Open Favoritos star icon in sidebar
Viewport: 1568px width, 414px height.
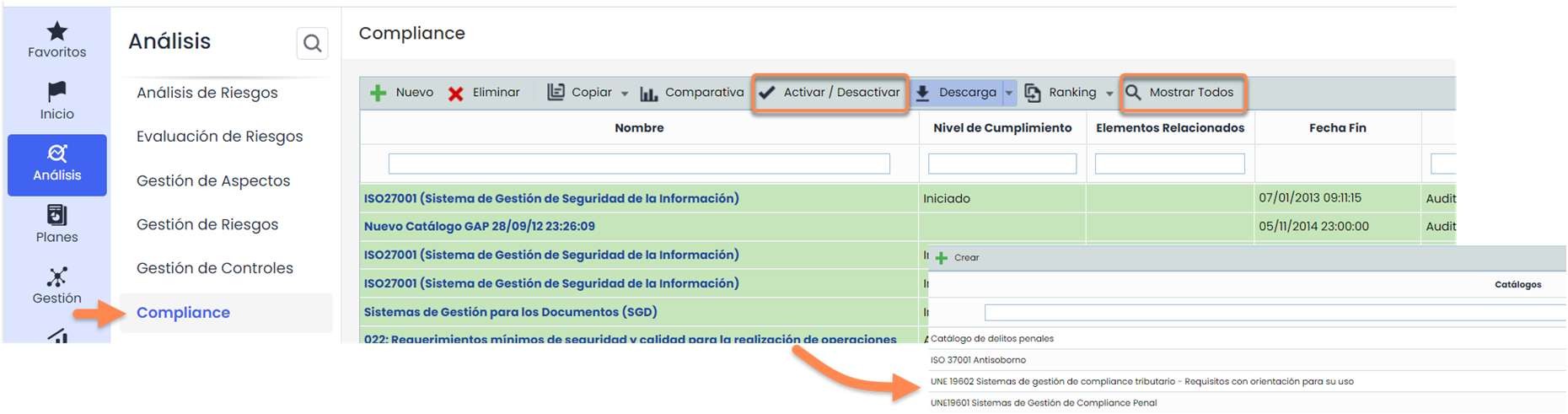[56, 32]
